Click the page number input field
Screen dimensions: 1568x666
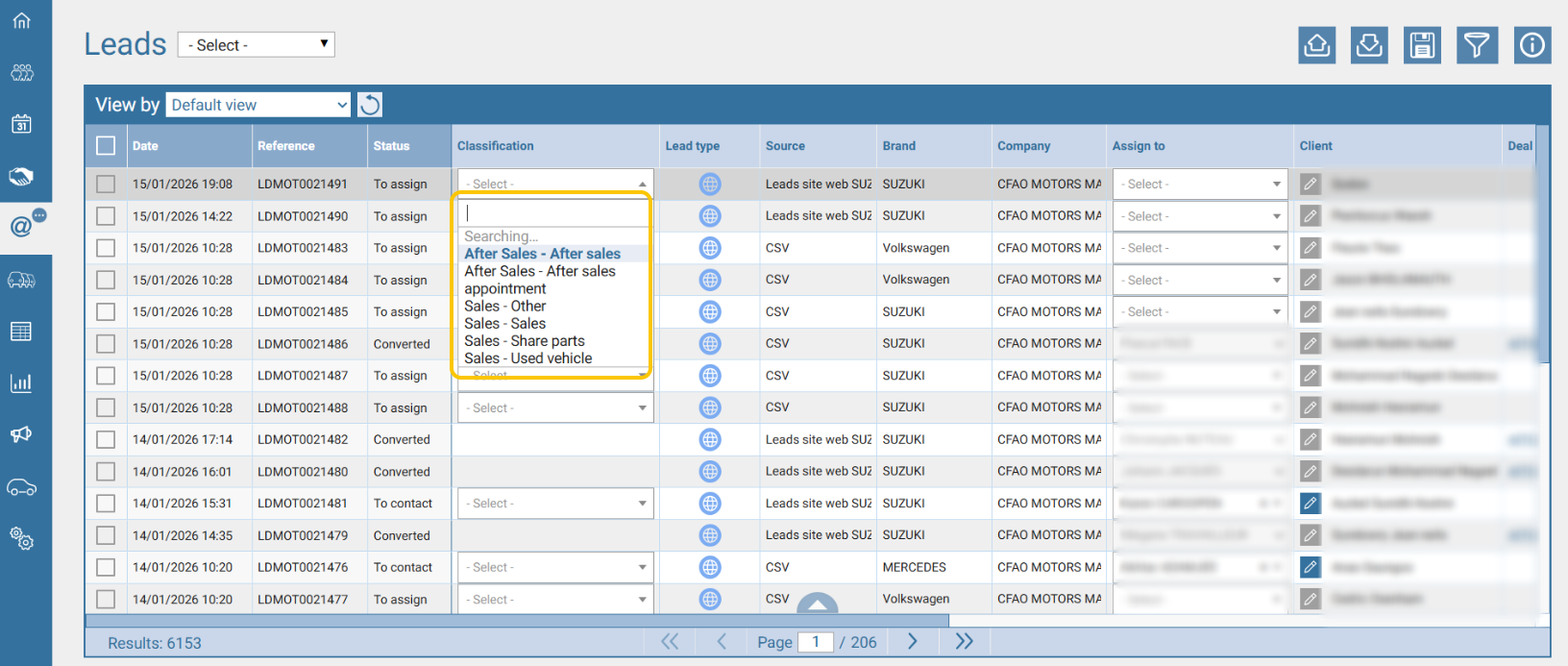(x=816, y=642)
